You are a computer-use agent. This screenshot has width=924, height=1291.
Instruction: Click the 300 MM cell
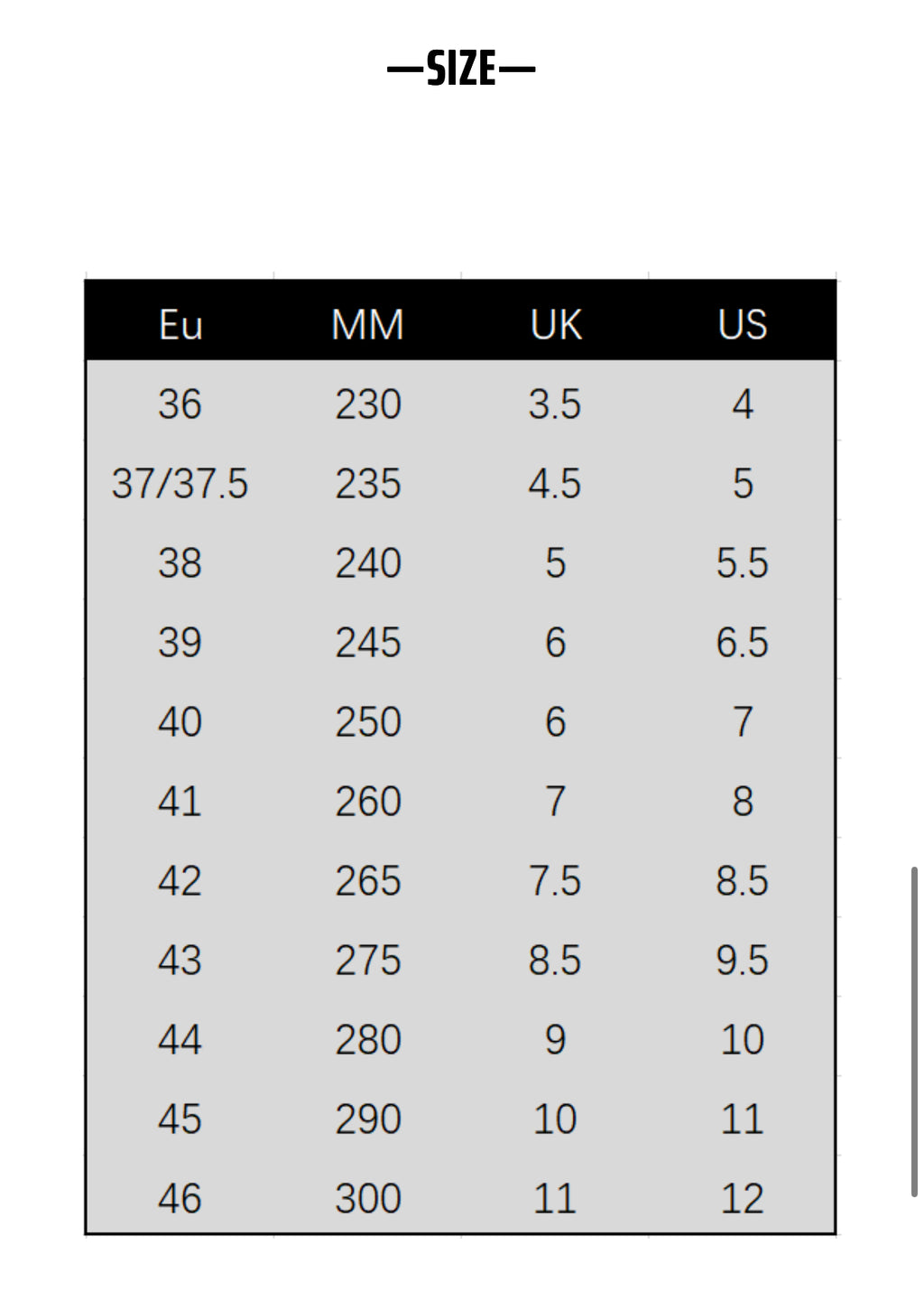367,1199
